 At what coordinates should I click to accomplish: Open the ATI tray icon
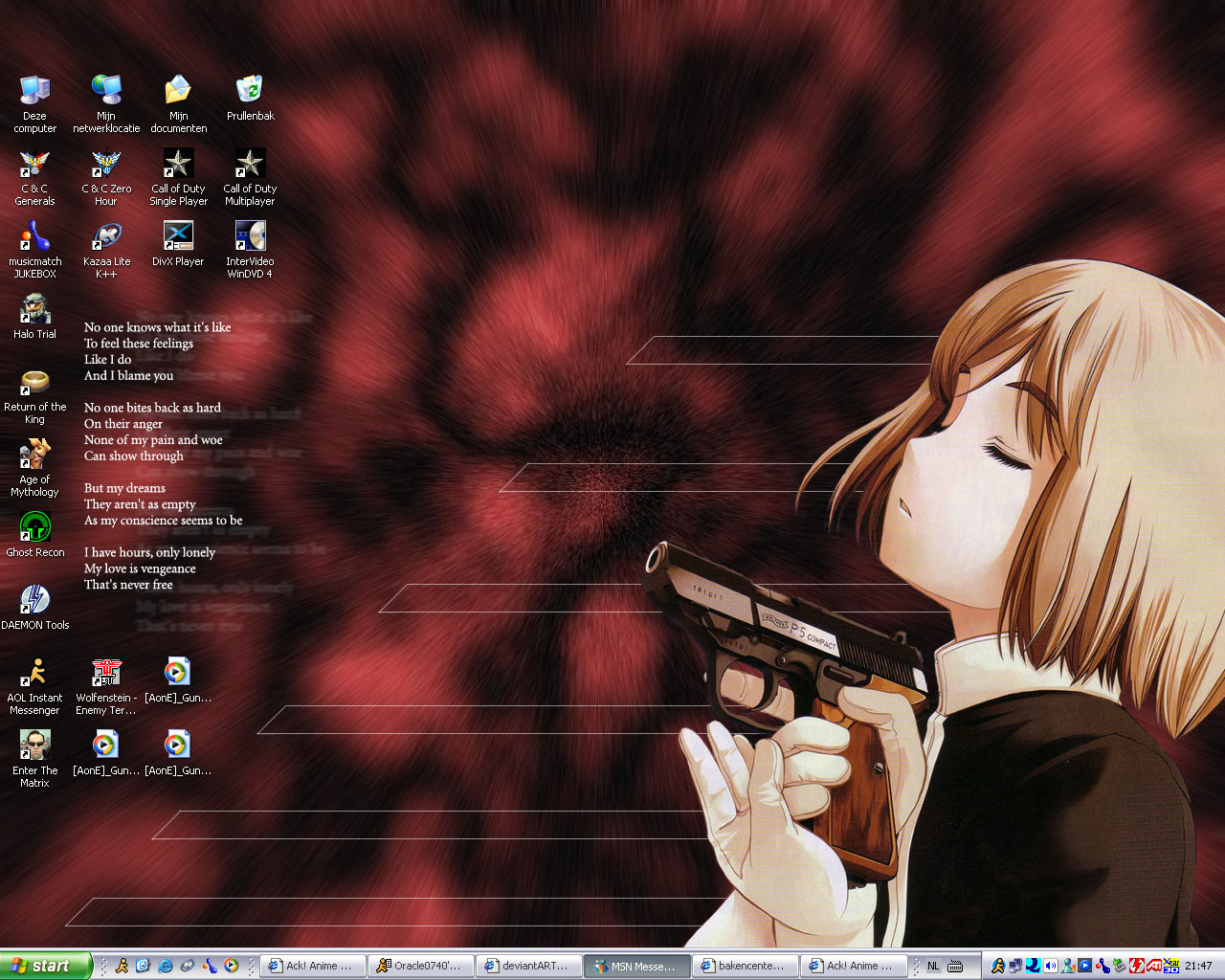tap(1154, 966)
